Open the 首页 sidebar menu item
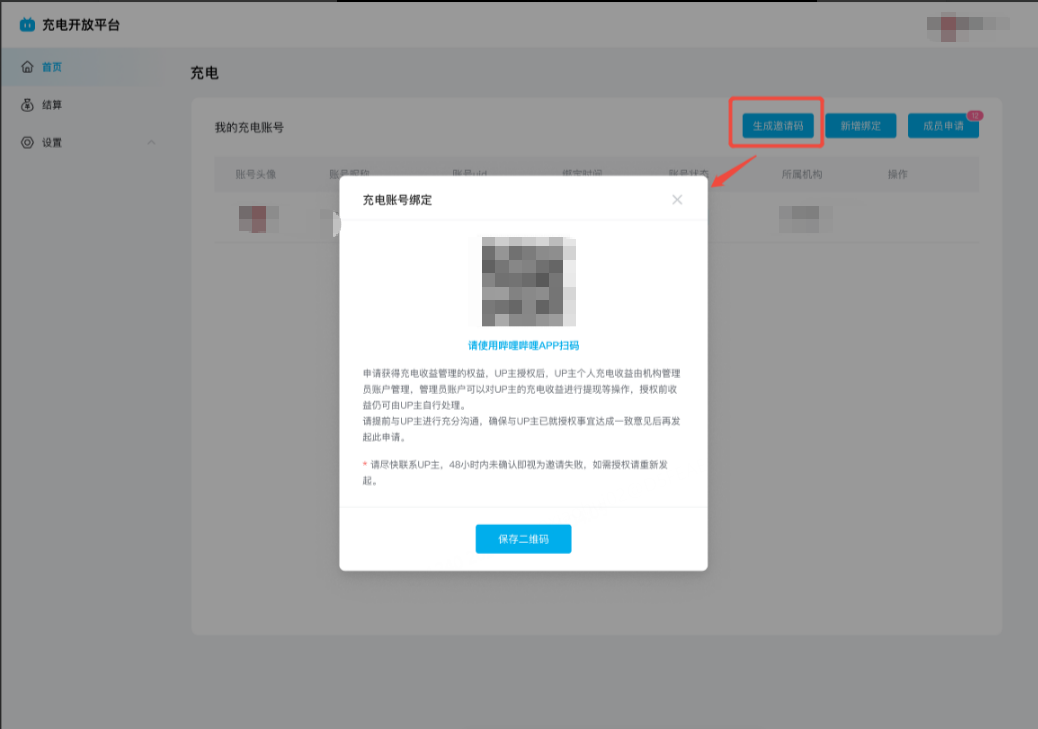 click(x=83, y=67)
